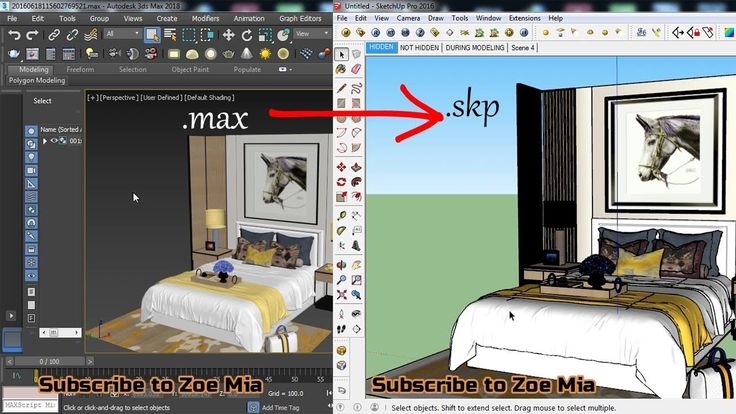Select the SketchUp Line pencil tool

(341, 88)
